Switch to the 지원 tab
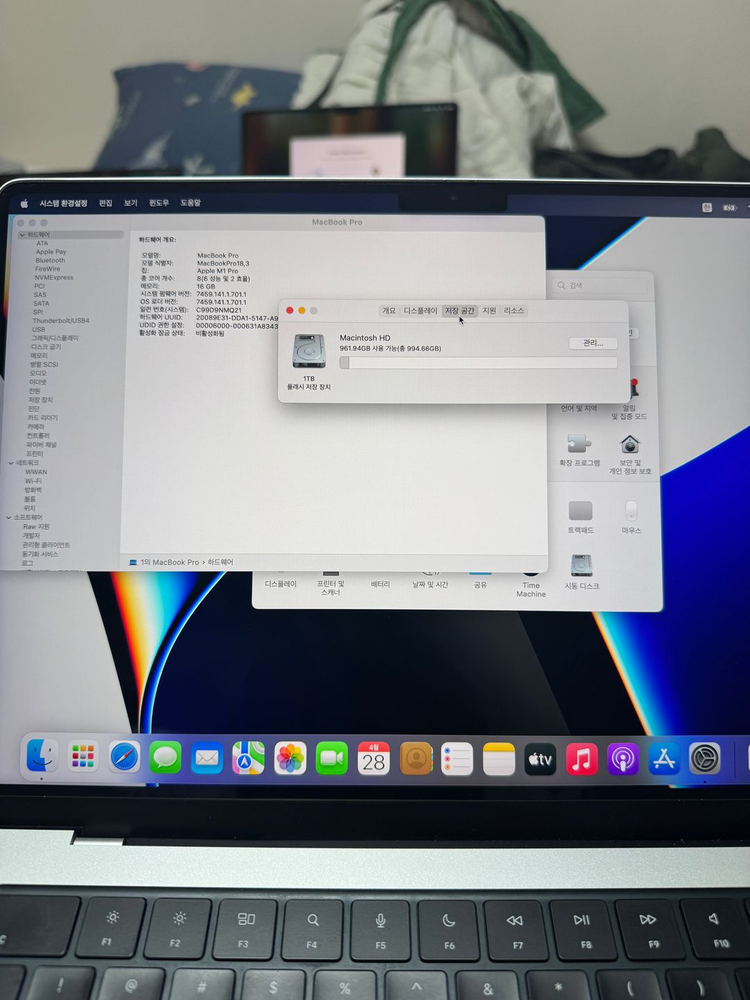The height and width of the screenshot is (1000, 750). pos(489,311)
